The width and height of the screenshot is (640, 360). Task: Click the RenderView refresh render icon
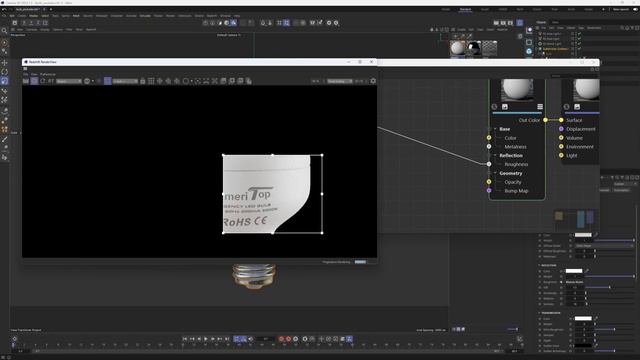[42, 81]
